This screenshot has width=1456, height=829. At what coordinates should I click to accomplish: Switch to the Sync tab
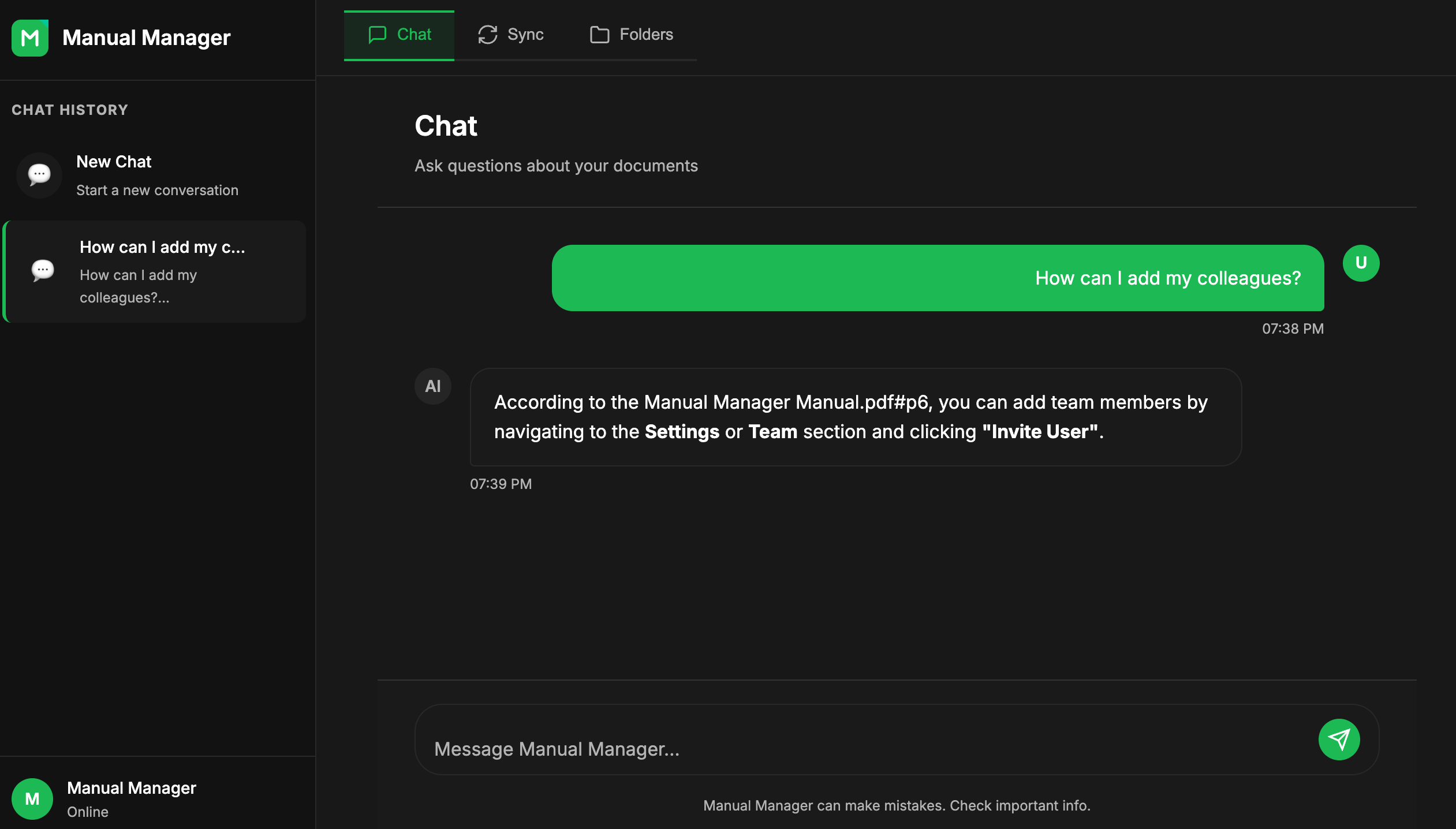pyautogui.click(x=510, y=35)
